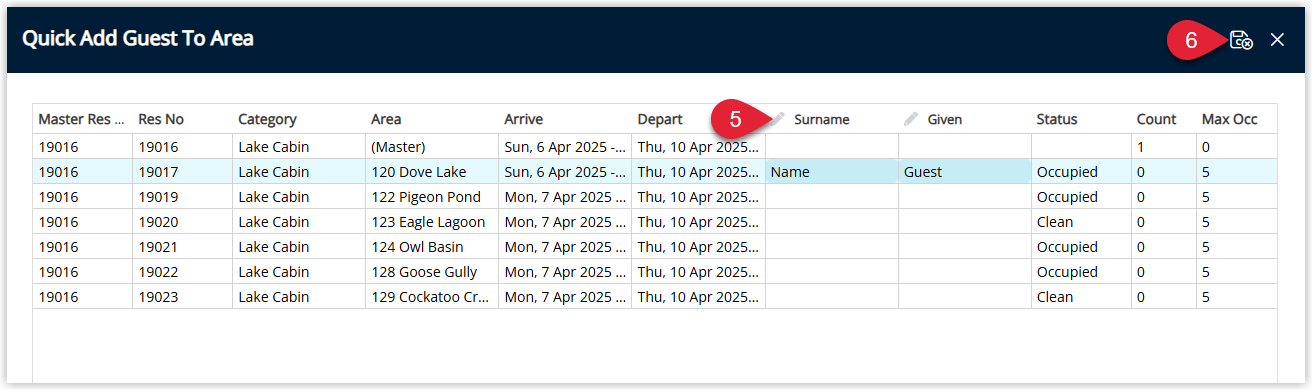This screenshot has height=391, width=1313.
Task: Click Surname cell in 122 Pigeon Pond row
Action: [x=832, y=197]
